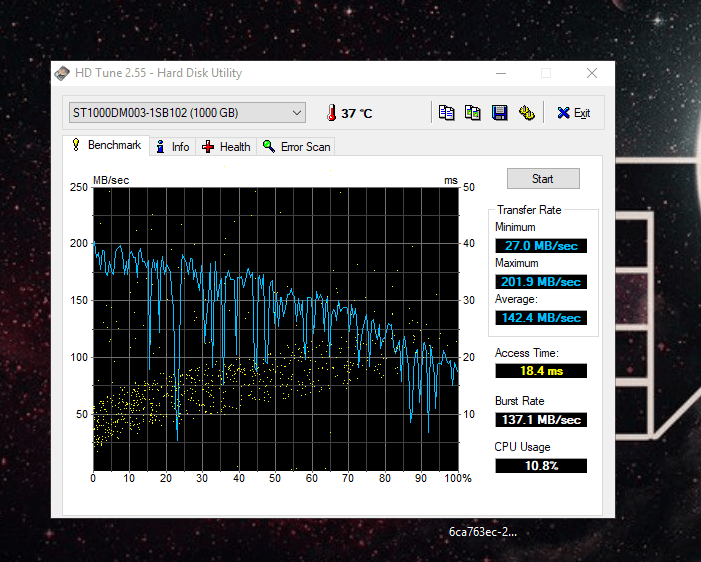Start the benchmark with Start button
Screen dimensions: 701x562
tap(543, 179)
